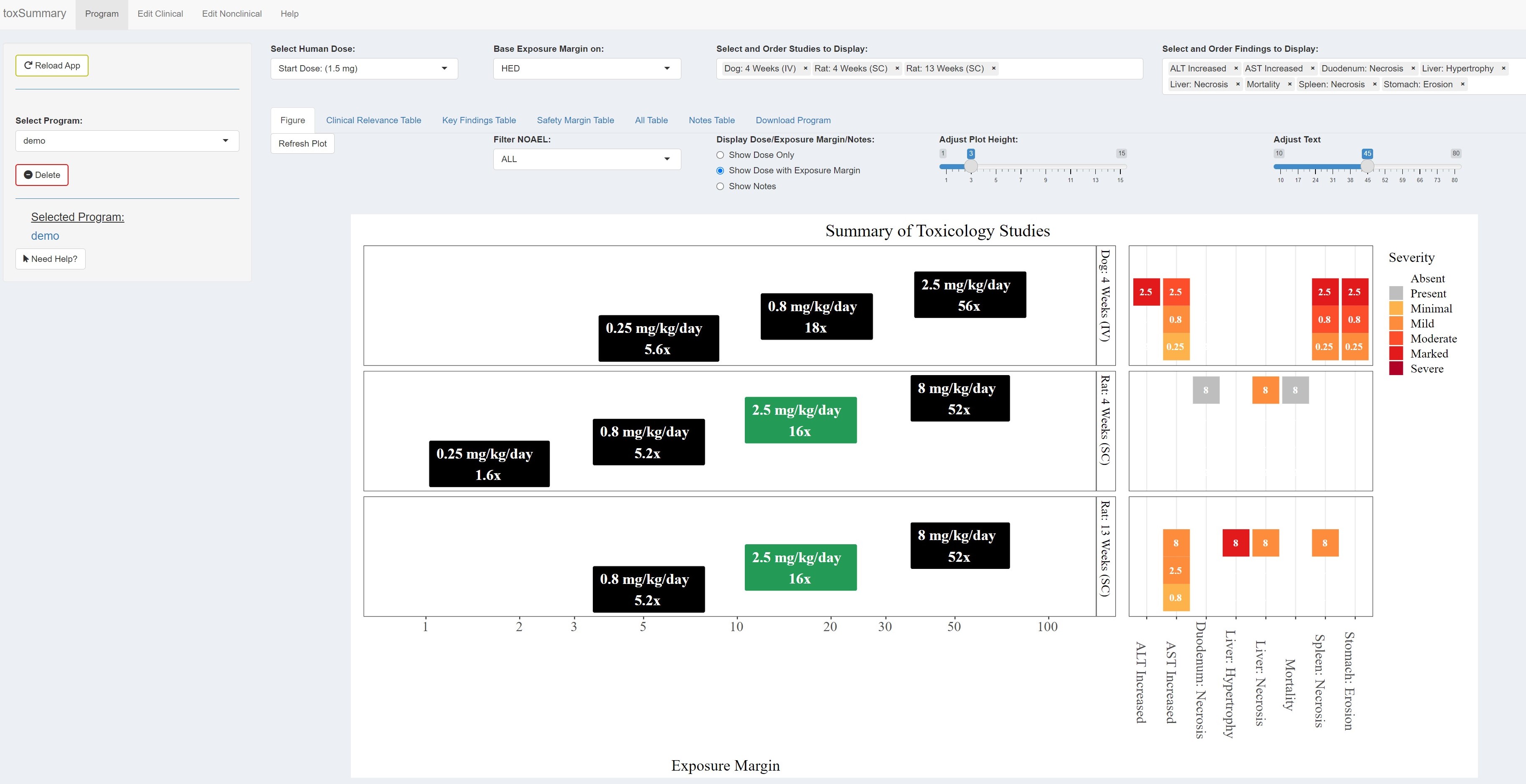Remove Mortality finding tag
1526x784 pixels.
(x=1290, y=85)
